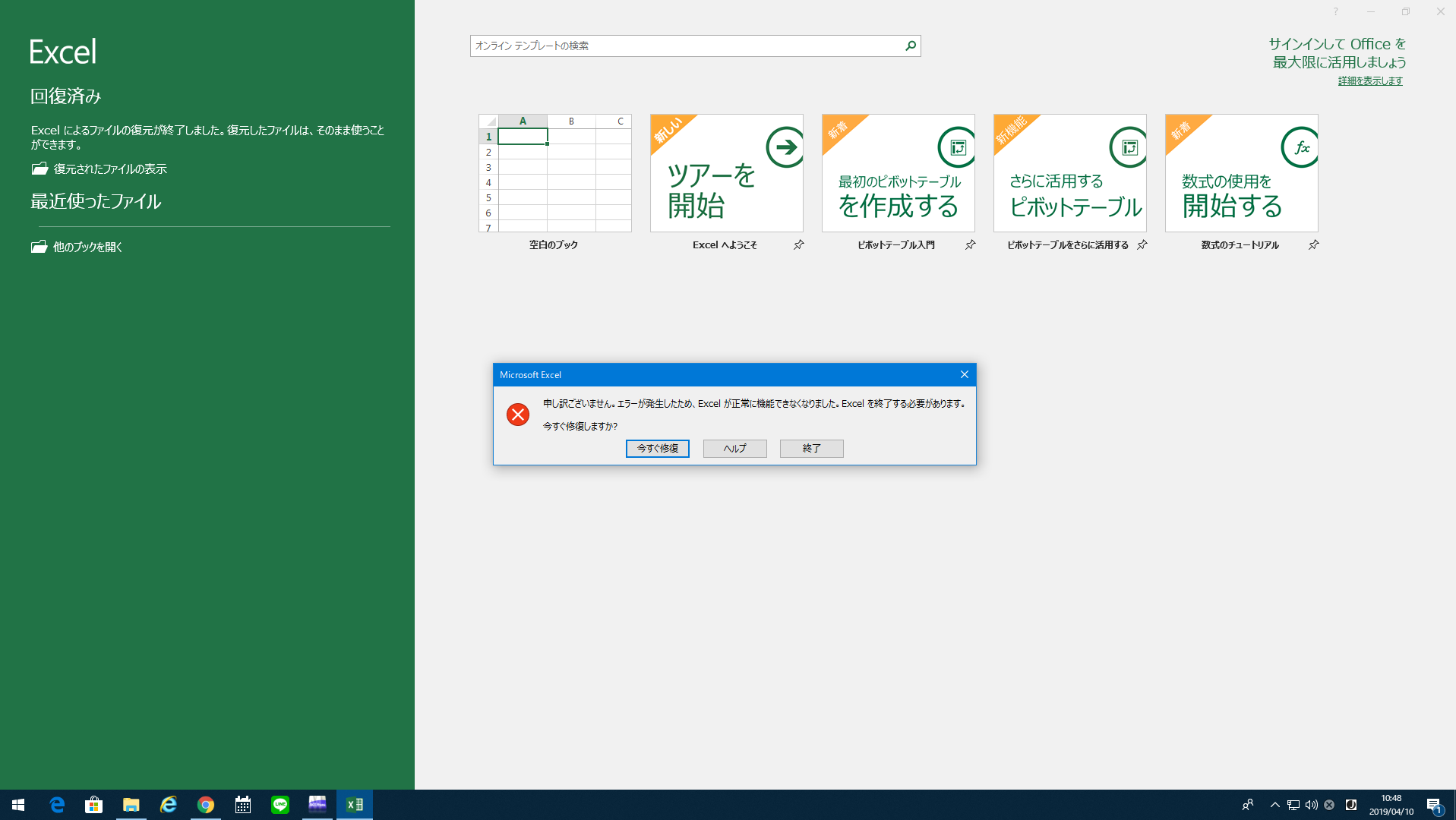Click the volume speaker icon

(x=1311, y=805)
